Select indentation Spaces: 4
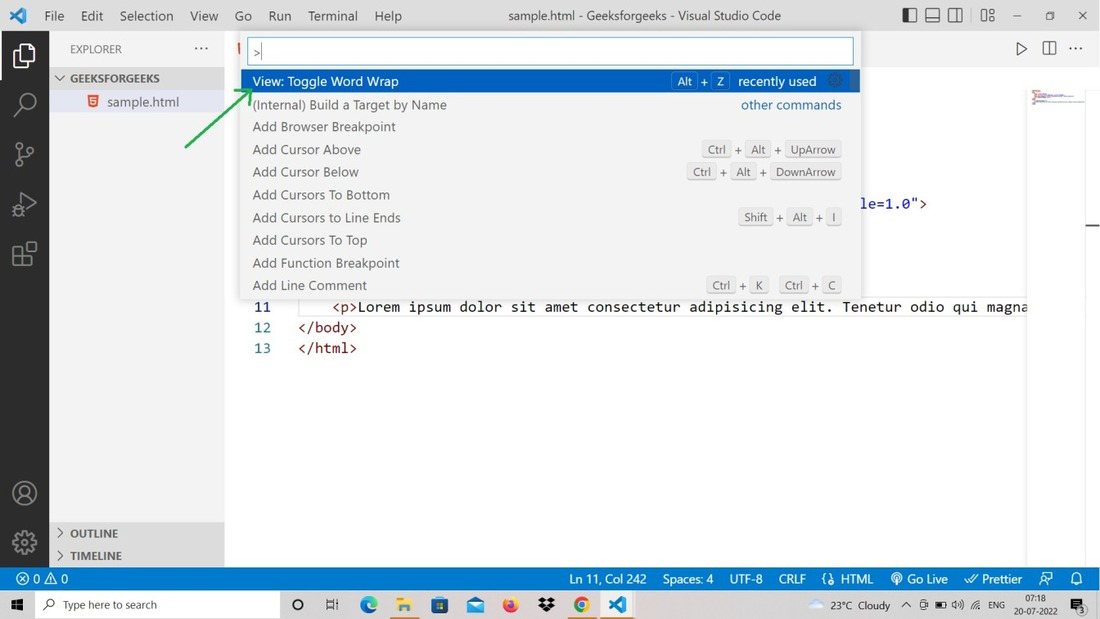Viewport: 1100px width, 619px height. 688,579
